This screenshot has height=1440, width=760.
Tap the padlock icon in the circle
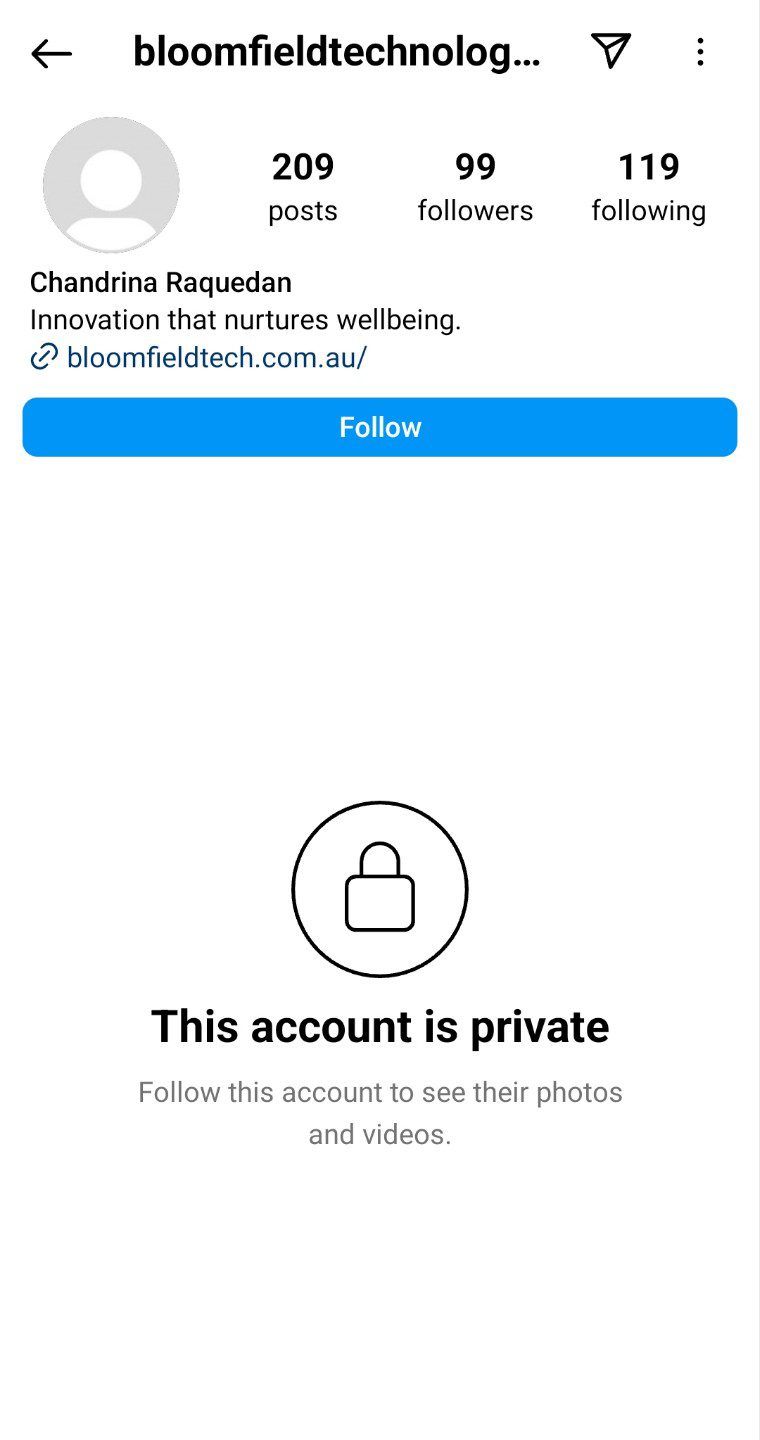pyautogui.click(x=380, y=888)
